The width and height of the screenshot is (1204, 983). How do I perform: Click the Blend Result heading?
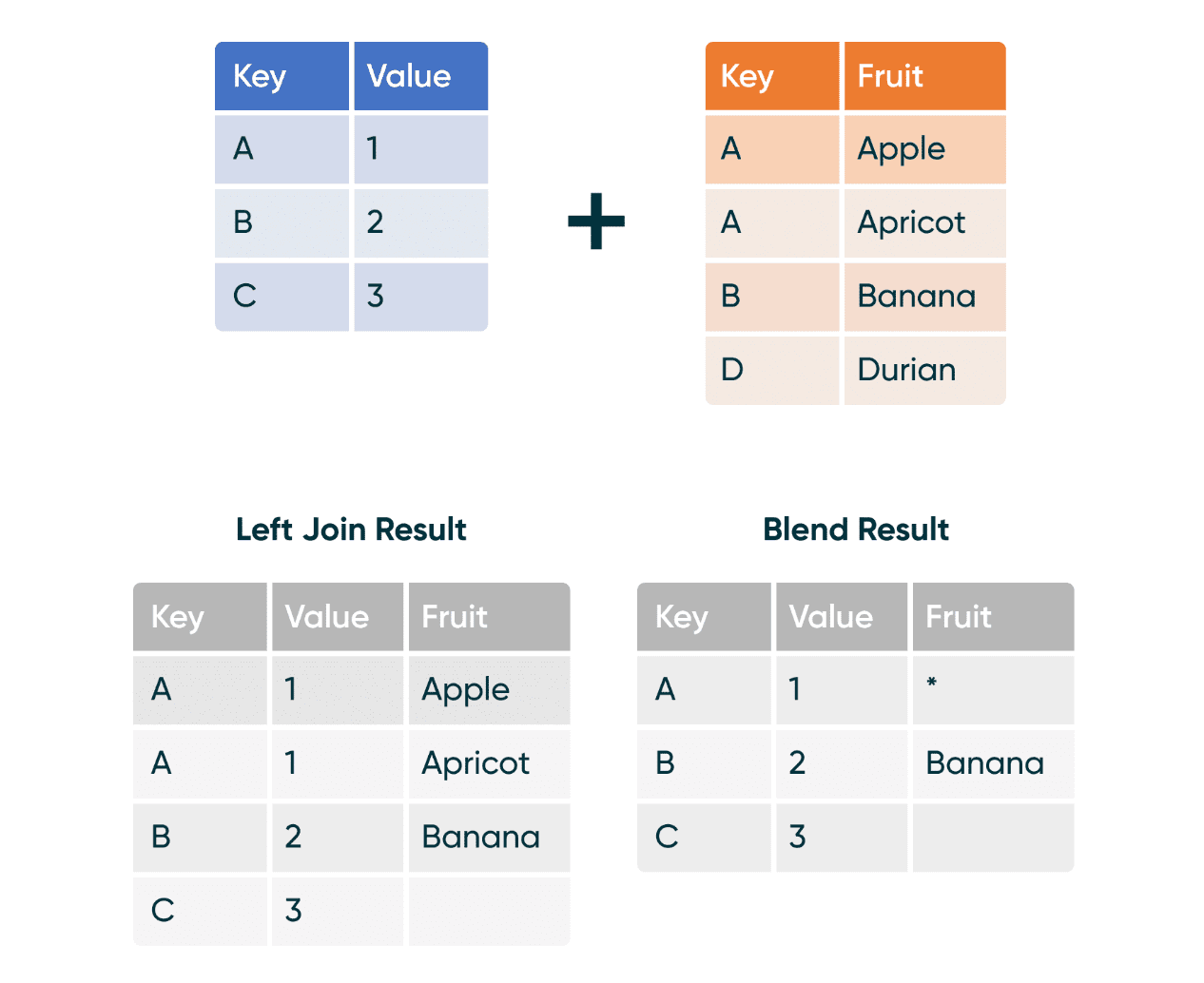tap(856, 530)
